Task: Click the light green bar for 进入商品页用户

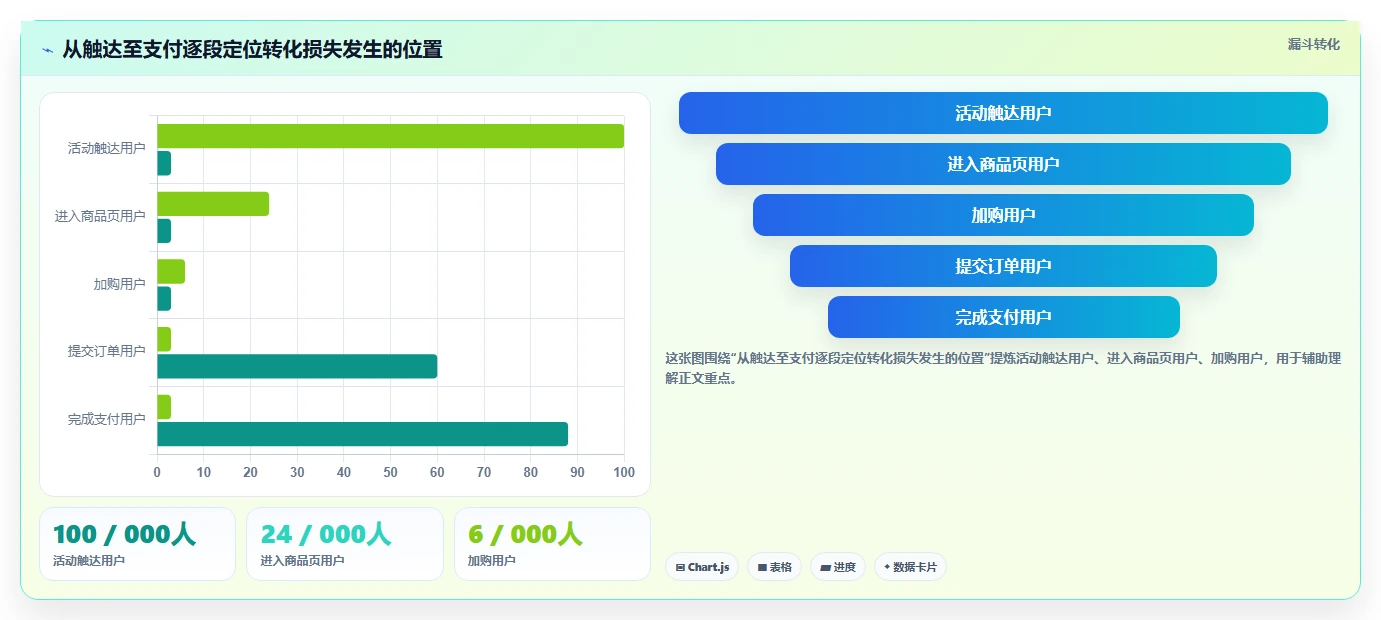Action: click(x=213, y=204)
